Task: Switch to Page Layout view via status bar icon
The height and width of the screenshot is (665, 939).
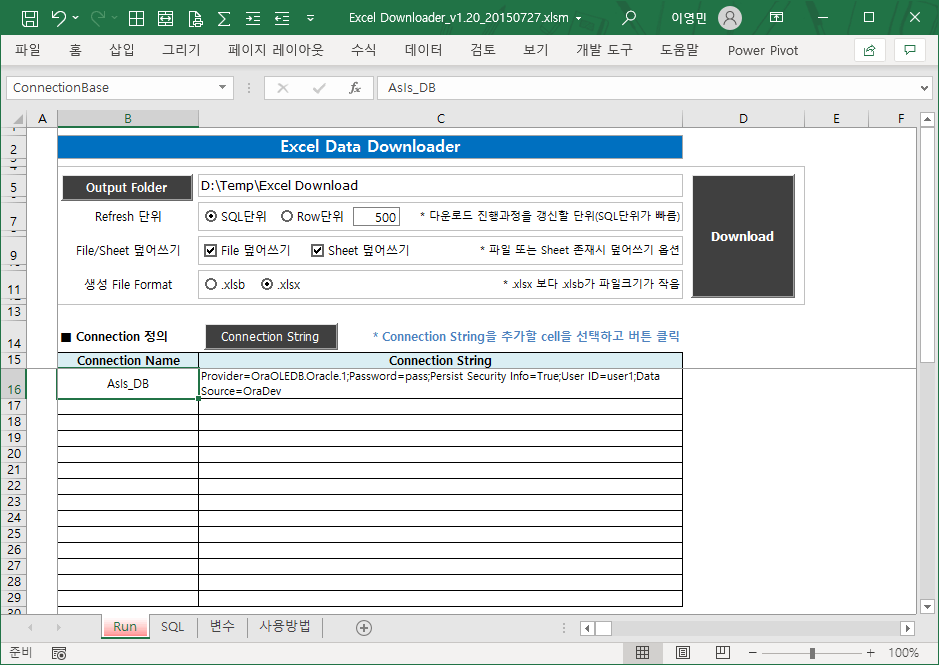Action: (682, 652)
